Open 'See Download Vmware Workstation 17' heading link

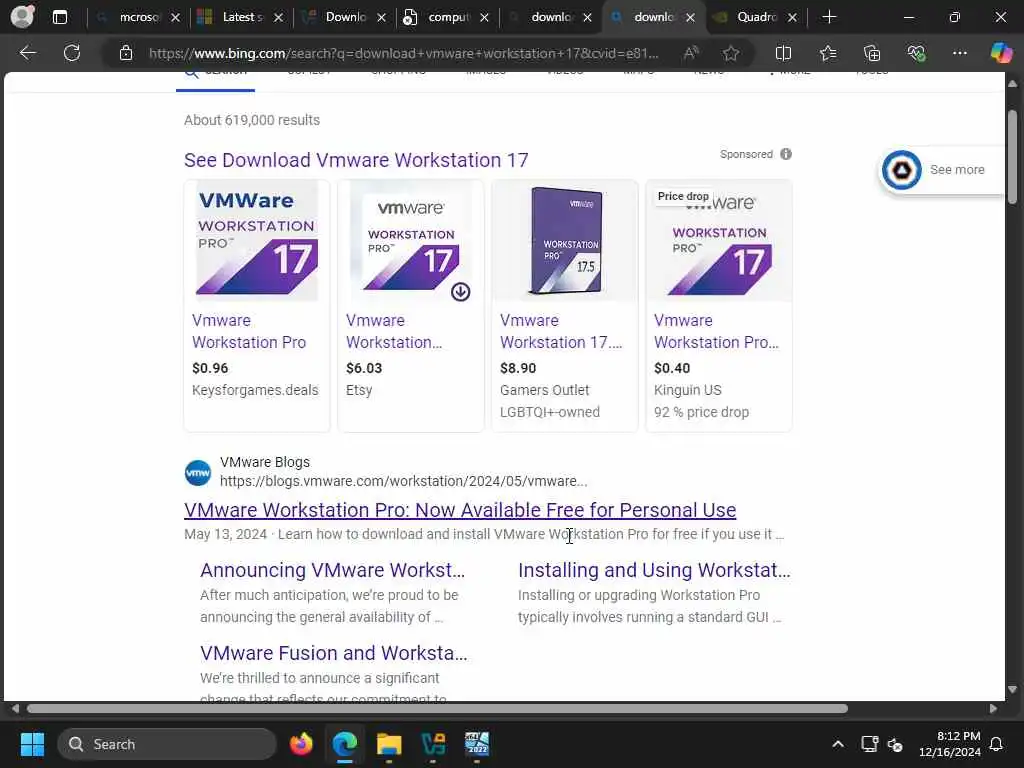(x=356, y=160)
